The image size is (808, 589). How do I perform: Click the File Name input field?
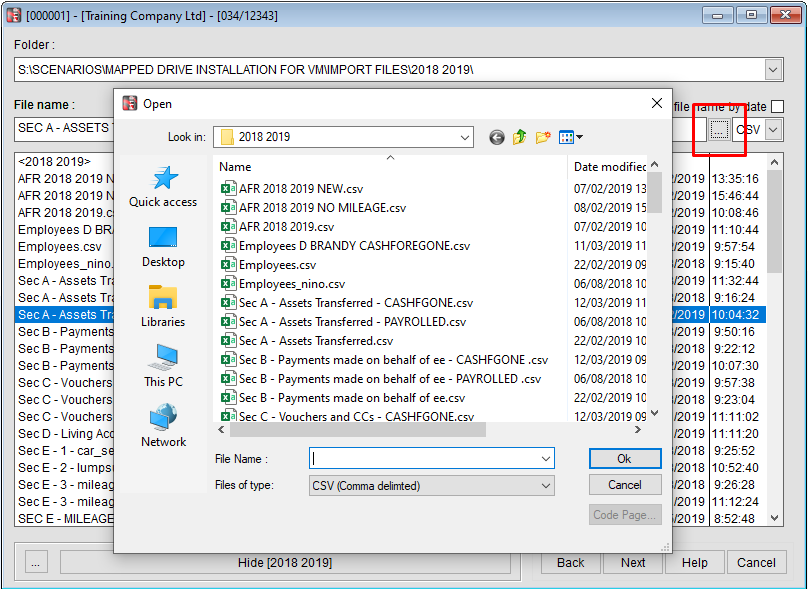pos(424,459)
